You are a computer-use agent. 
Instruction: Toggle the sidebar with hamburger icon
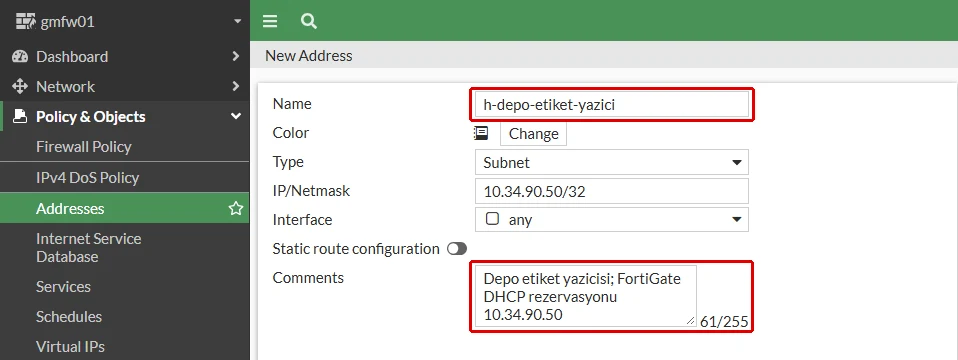(270, 21)
